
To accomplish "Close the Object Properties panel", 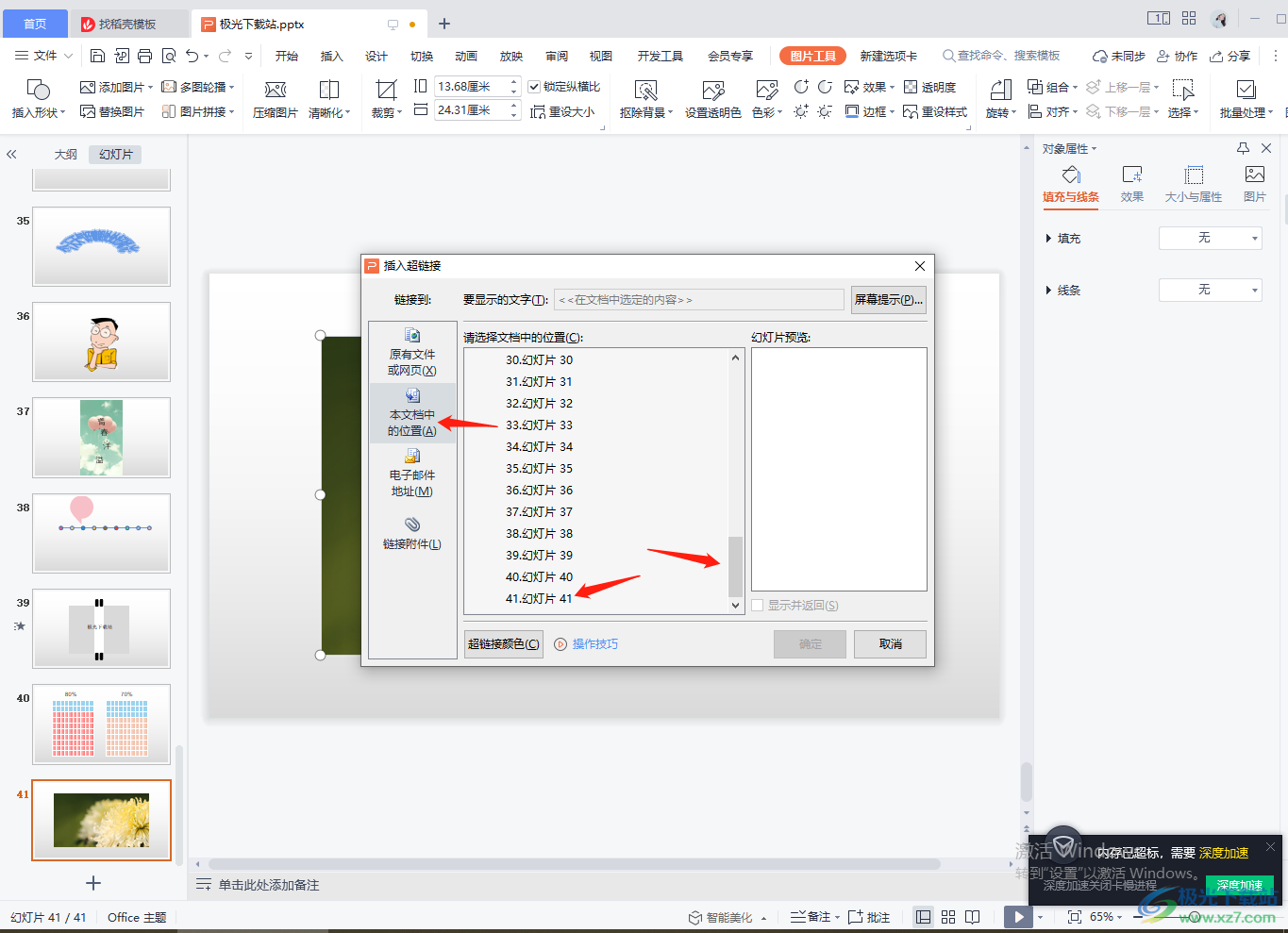I will click(x=1266, y=148).
